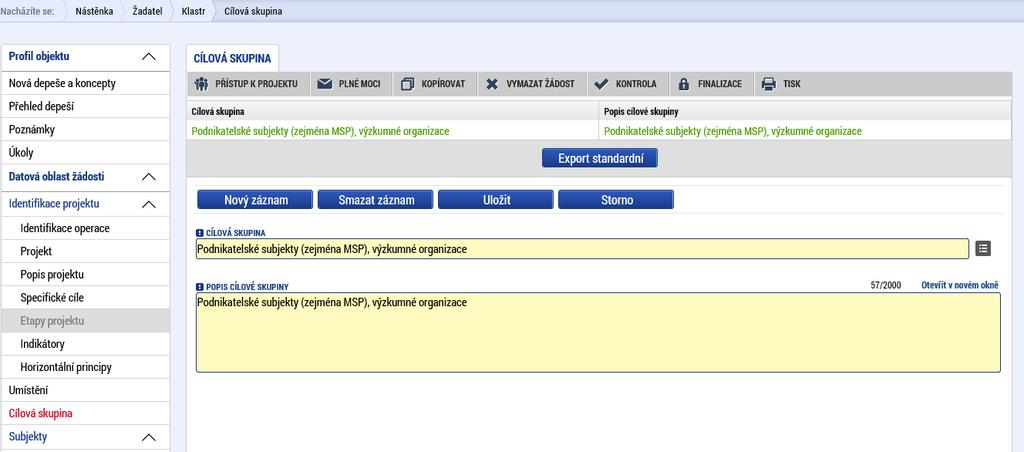
Task: Click the info icon next to POPIS CÍLOVÉ SKUPINY label
Action: click(x=200, y=286)
